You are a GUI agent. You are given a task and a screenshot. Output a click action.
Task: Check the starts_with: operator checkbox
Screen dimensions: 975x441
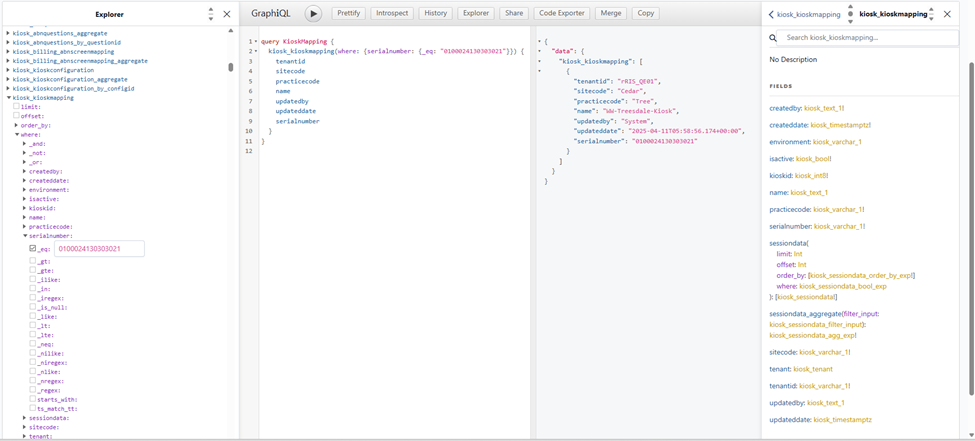[x=32, y=399]
